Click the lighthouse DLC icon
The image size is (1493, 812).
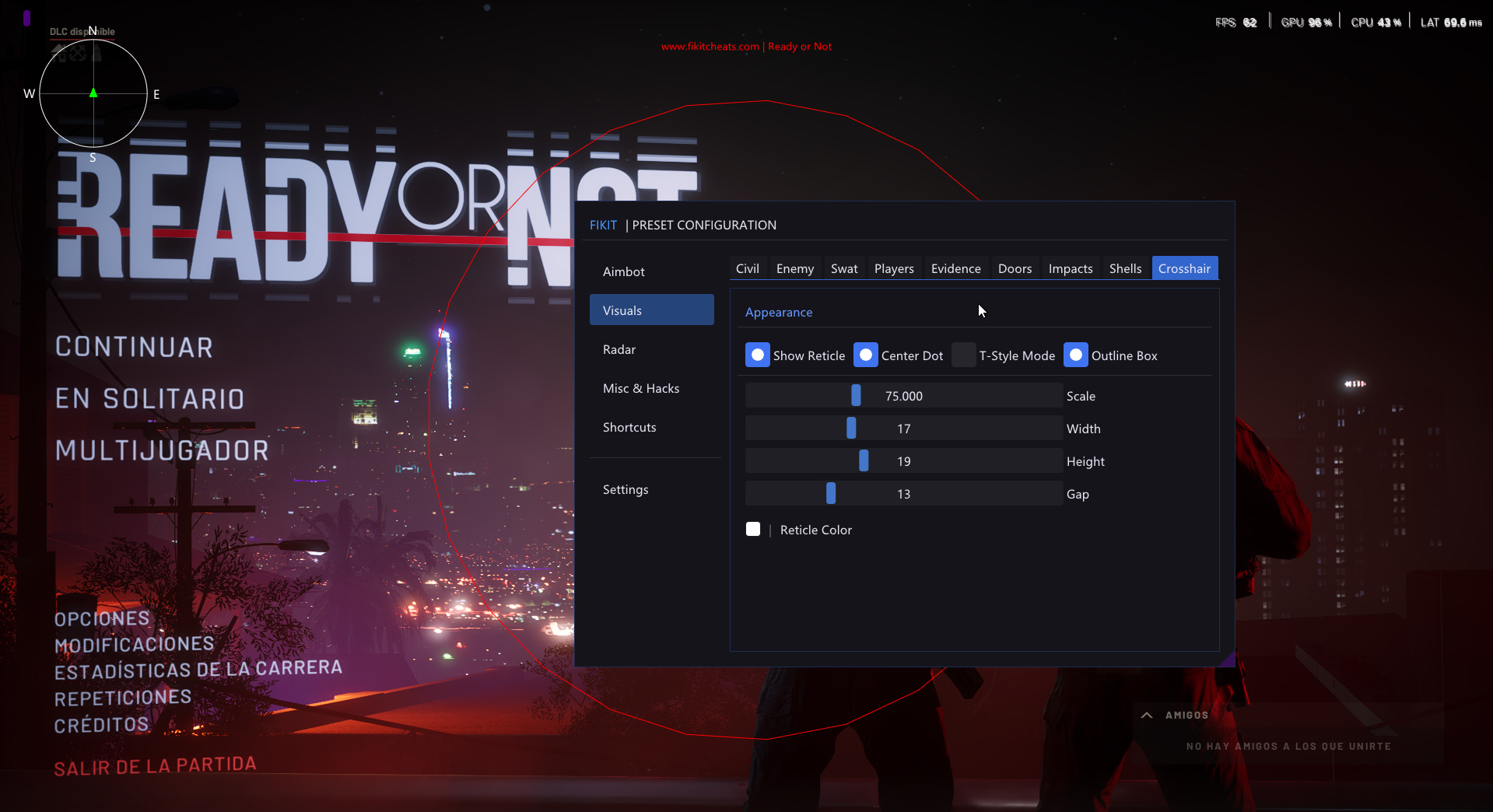(96, 52)
